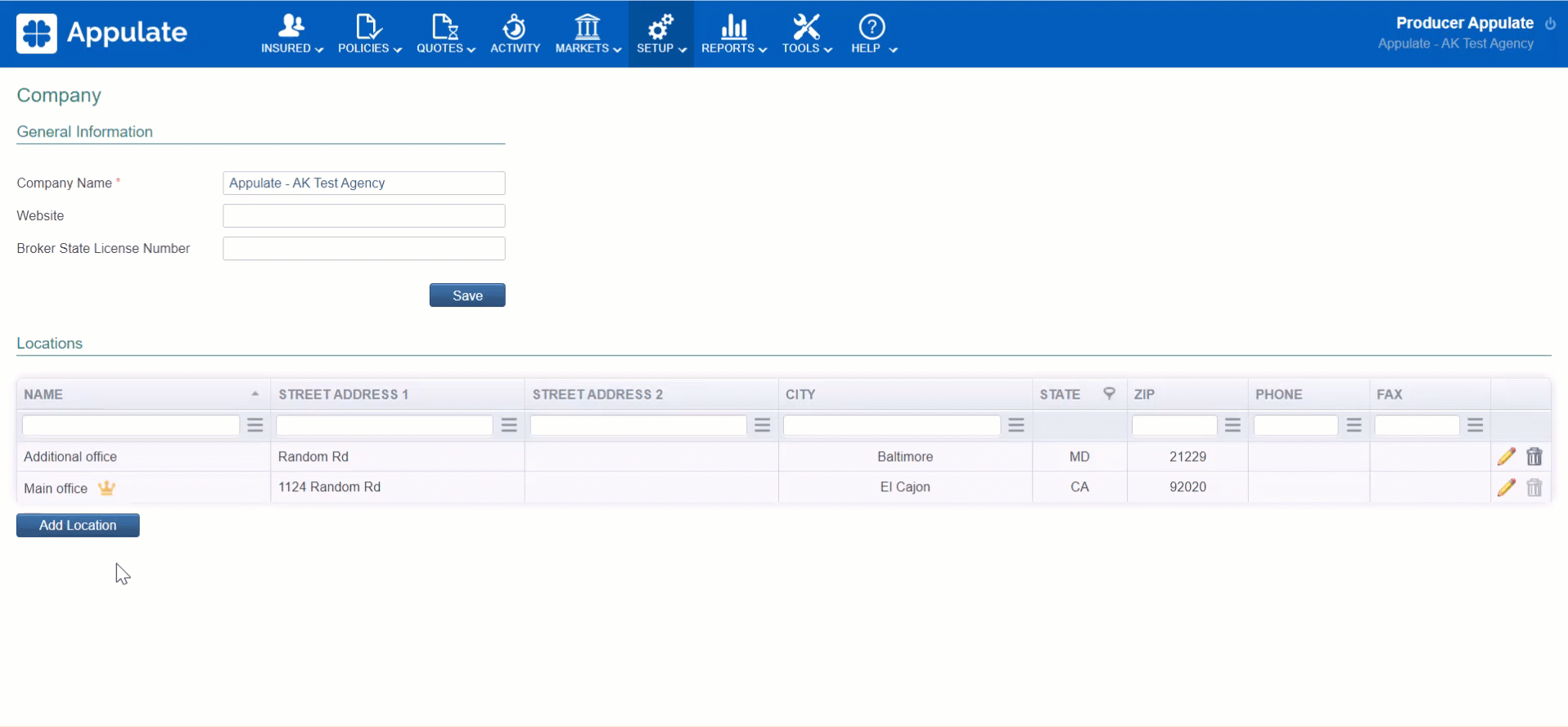The image size is (1568, 727).
Task: Open the Reports menu
Action: coord(733,34)
